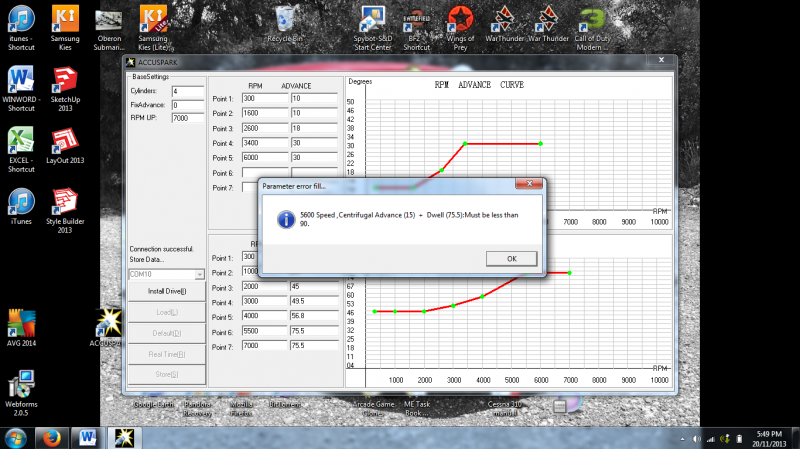This screenshot has height=449, width=800.
Task: Open the Wings of Prey icon
Action: click(460, 28)
